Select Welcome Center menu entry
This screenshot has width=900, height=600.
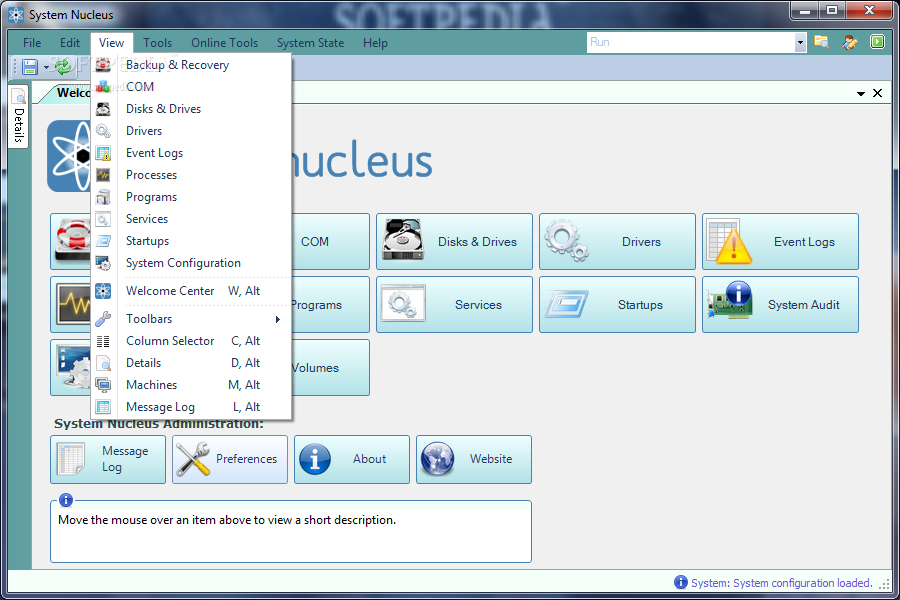pos(191,291)
